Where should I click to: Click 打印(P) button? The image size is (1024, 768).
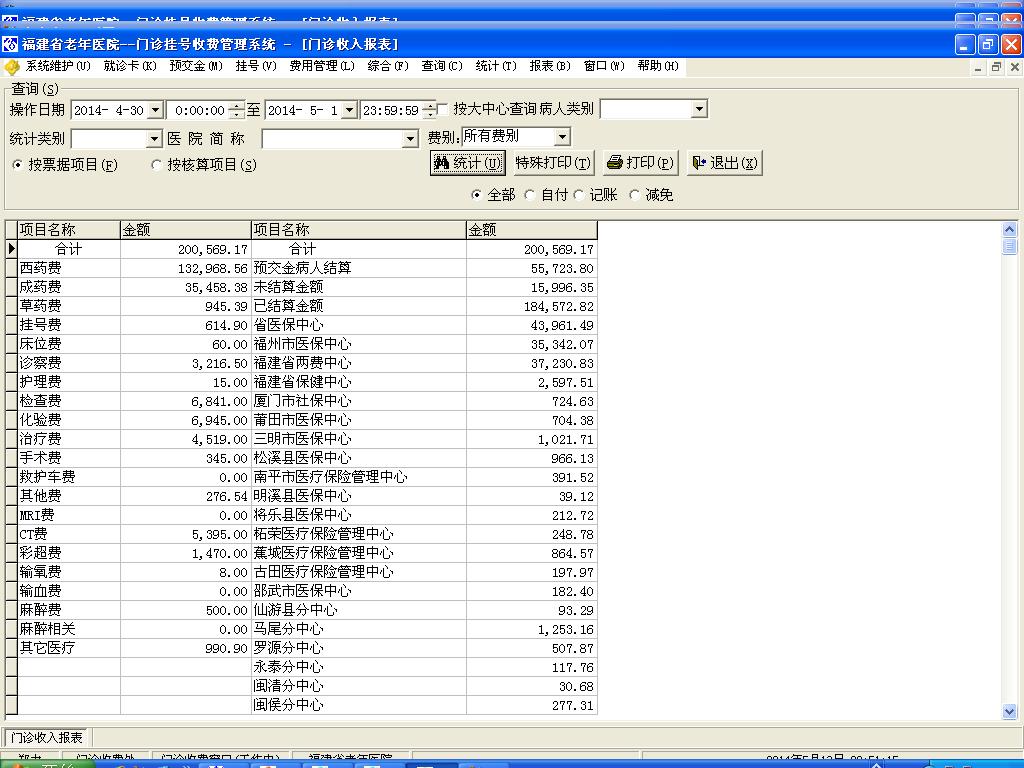[x=639, y=163]
